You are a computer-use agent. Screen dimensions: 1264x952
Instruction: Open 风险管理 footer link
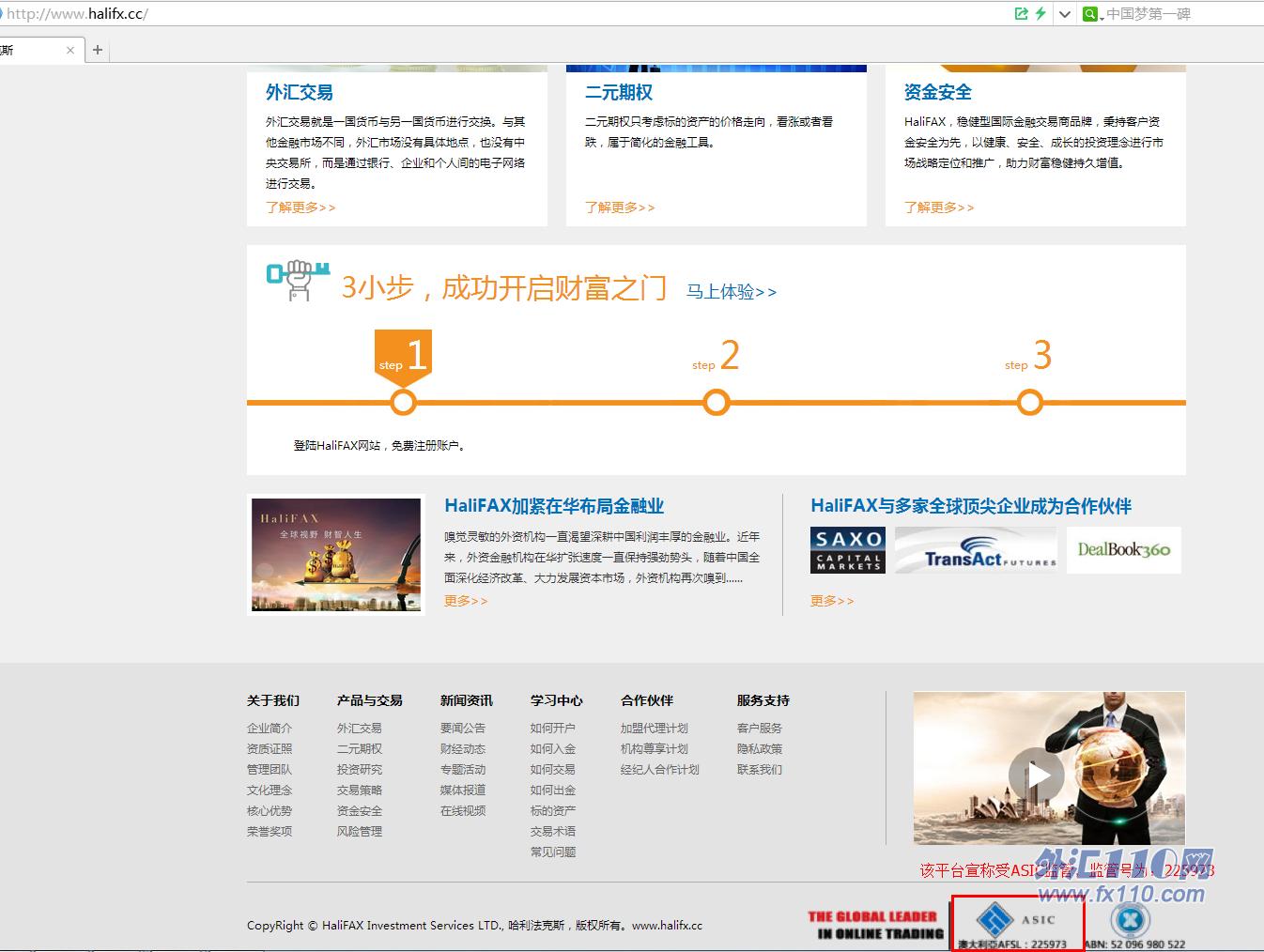[360, 832]
